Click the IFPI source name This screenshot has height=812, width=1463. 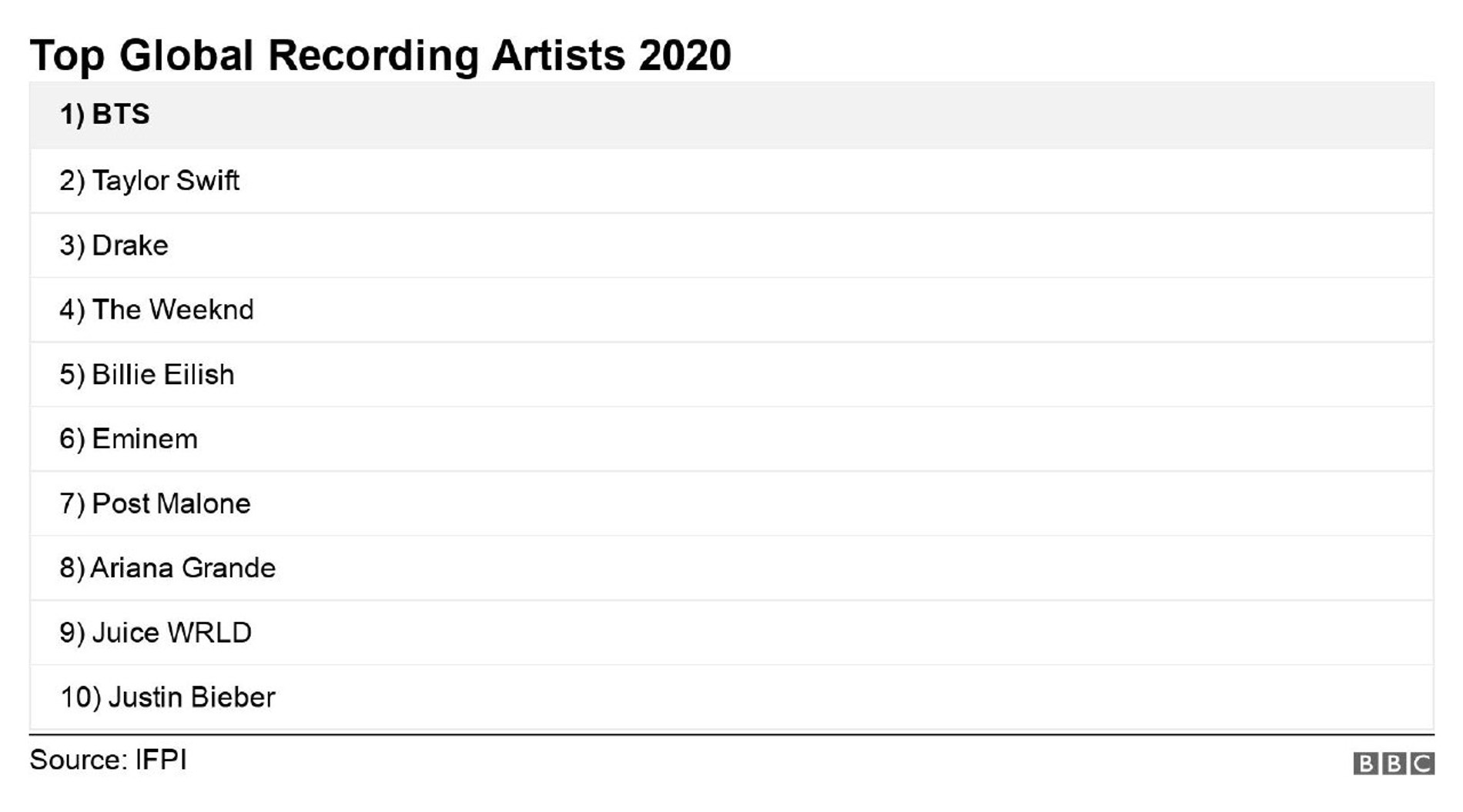click(161, 760)
